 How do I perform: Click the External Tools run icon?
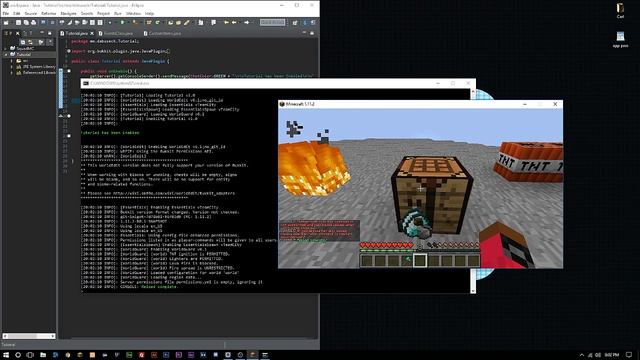[135, 23]
